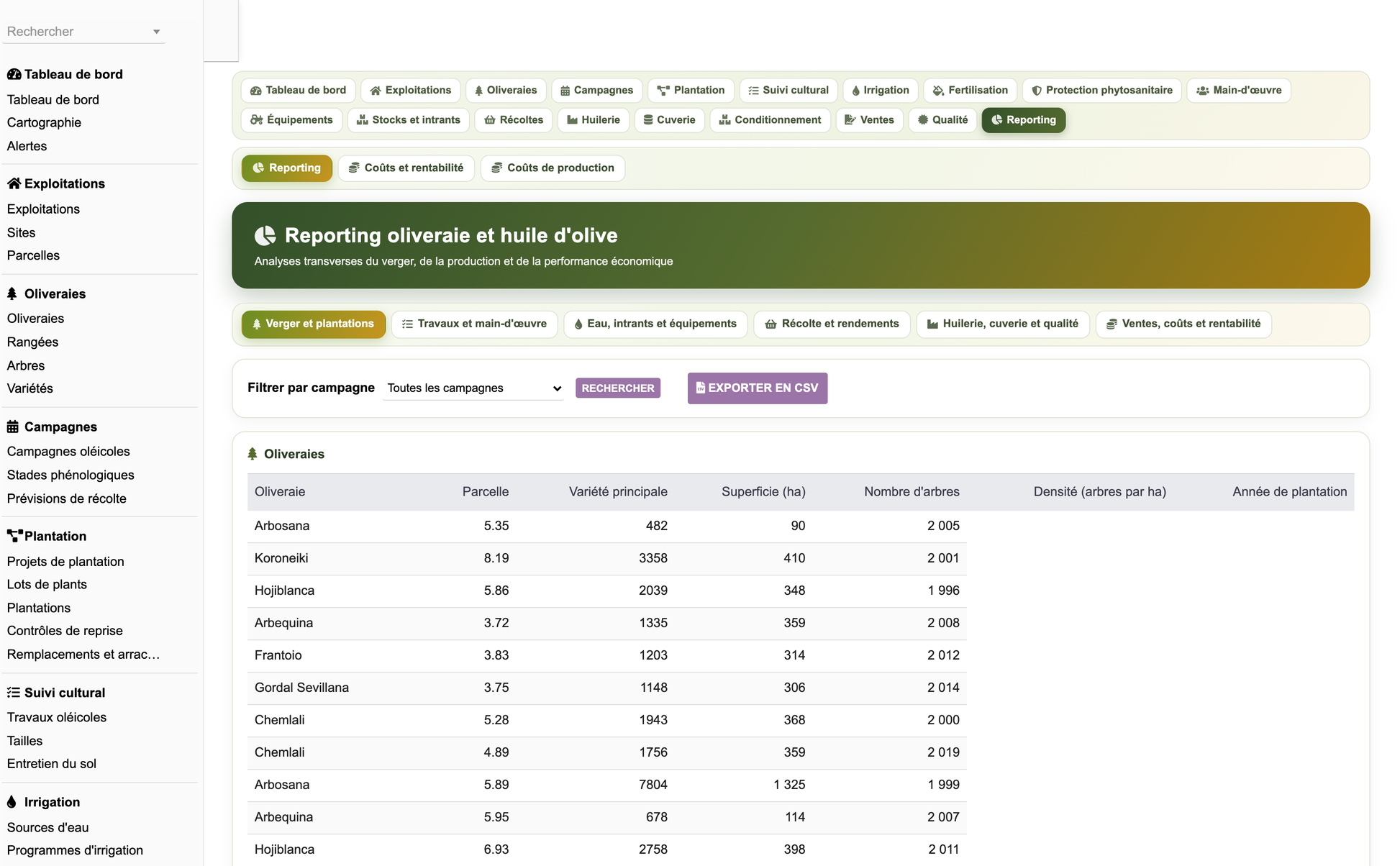Open the Qualité top navigation tab
Viewport: 1400px width, 866px height.
(942, 119)
